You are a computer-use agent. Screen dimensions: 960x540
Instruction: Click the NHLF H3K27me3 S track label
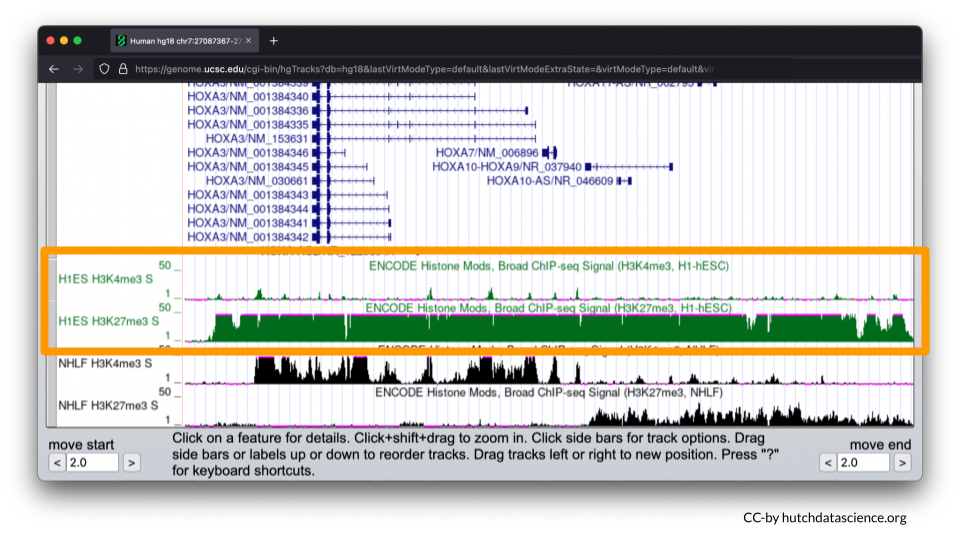(x=108, y=405)
